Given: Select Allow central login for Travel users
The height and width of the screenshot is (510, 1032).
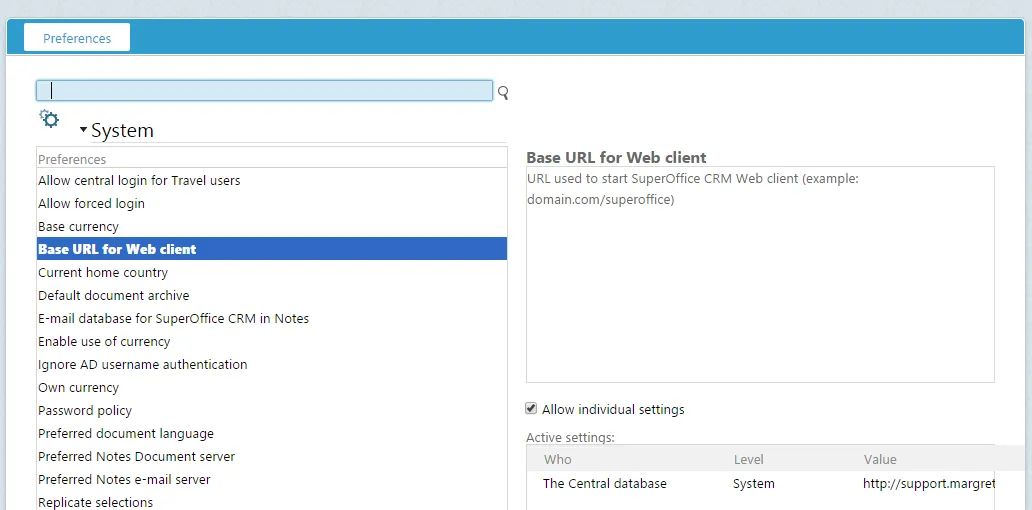Looking at the screenshot, I should pos(139,181).
